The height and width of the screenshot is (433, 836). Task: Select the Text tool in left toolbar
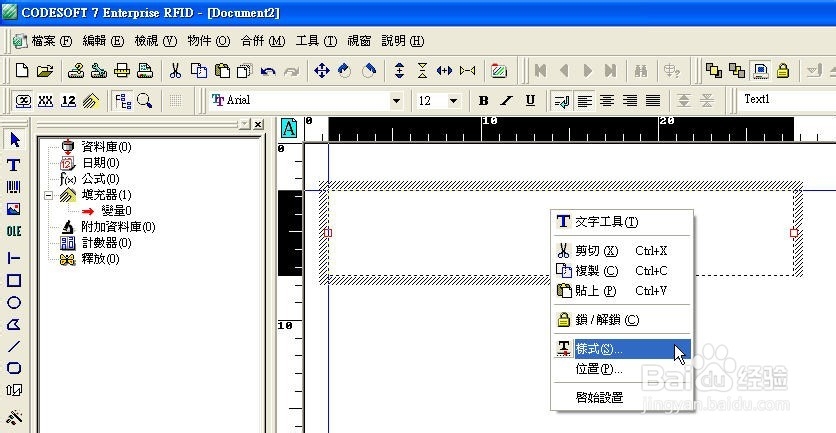14,165
